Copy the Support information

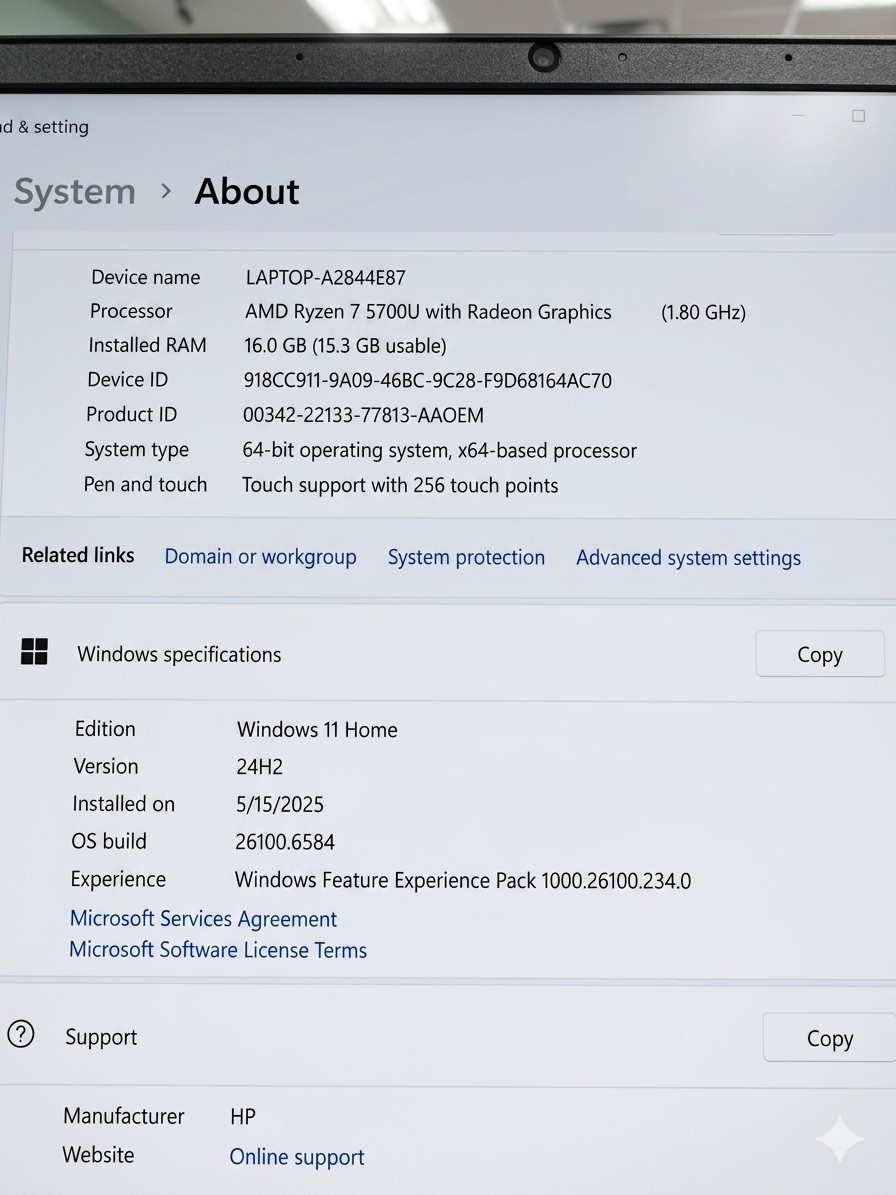(x=829, y=1038)
